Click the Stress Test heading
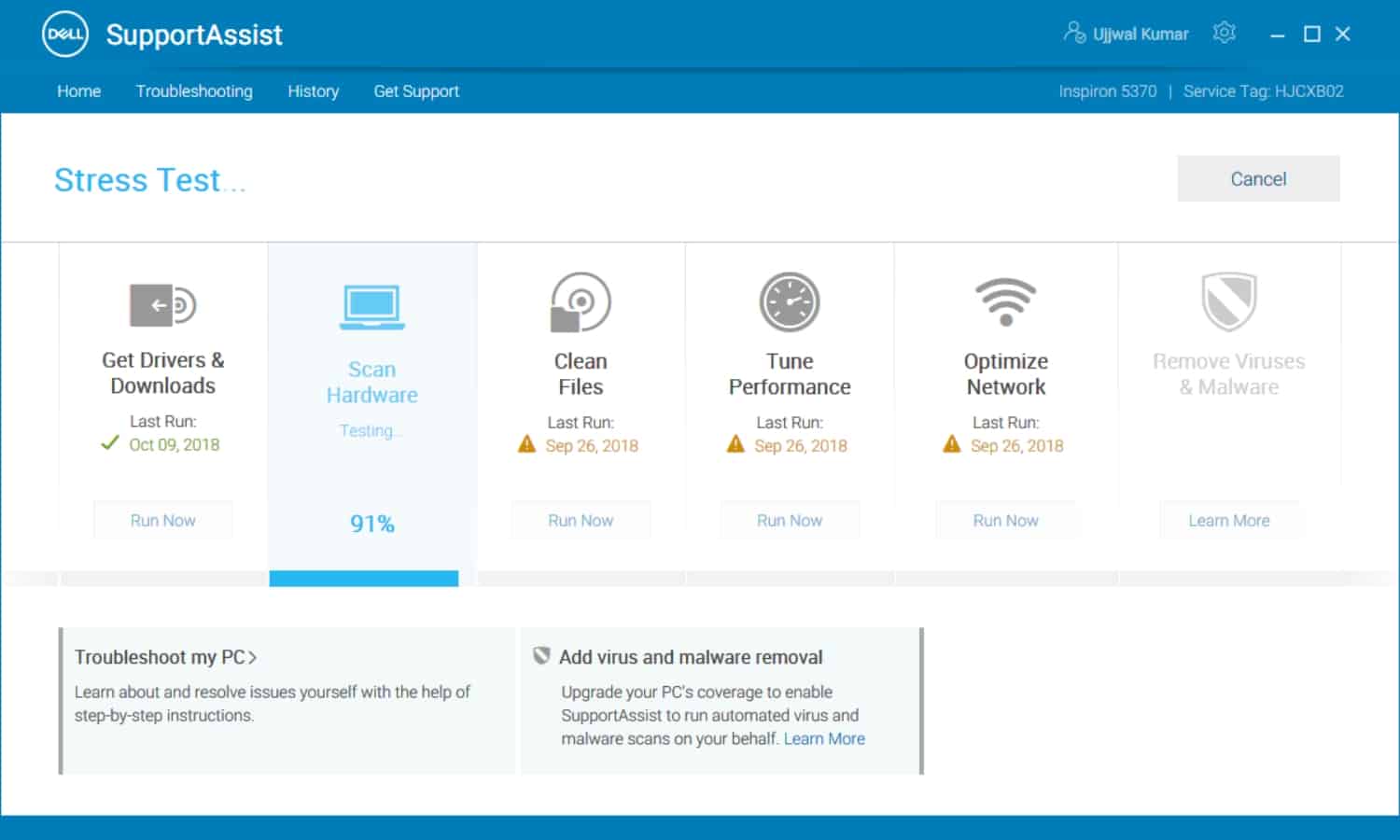This screenshot has width=1400, height=840. (x=149, y=179)
